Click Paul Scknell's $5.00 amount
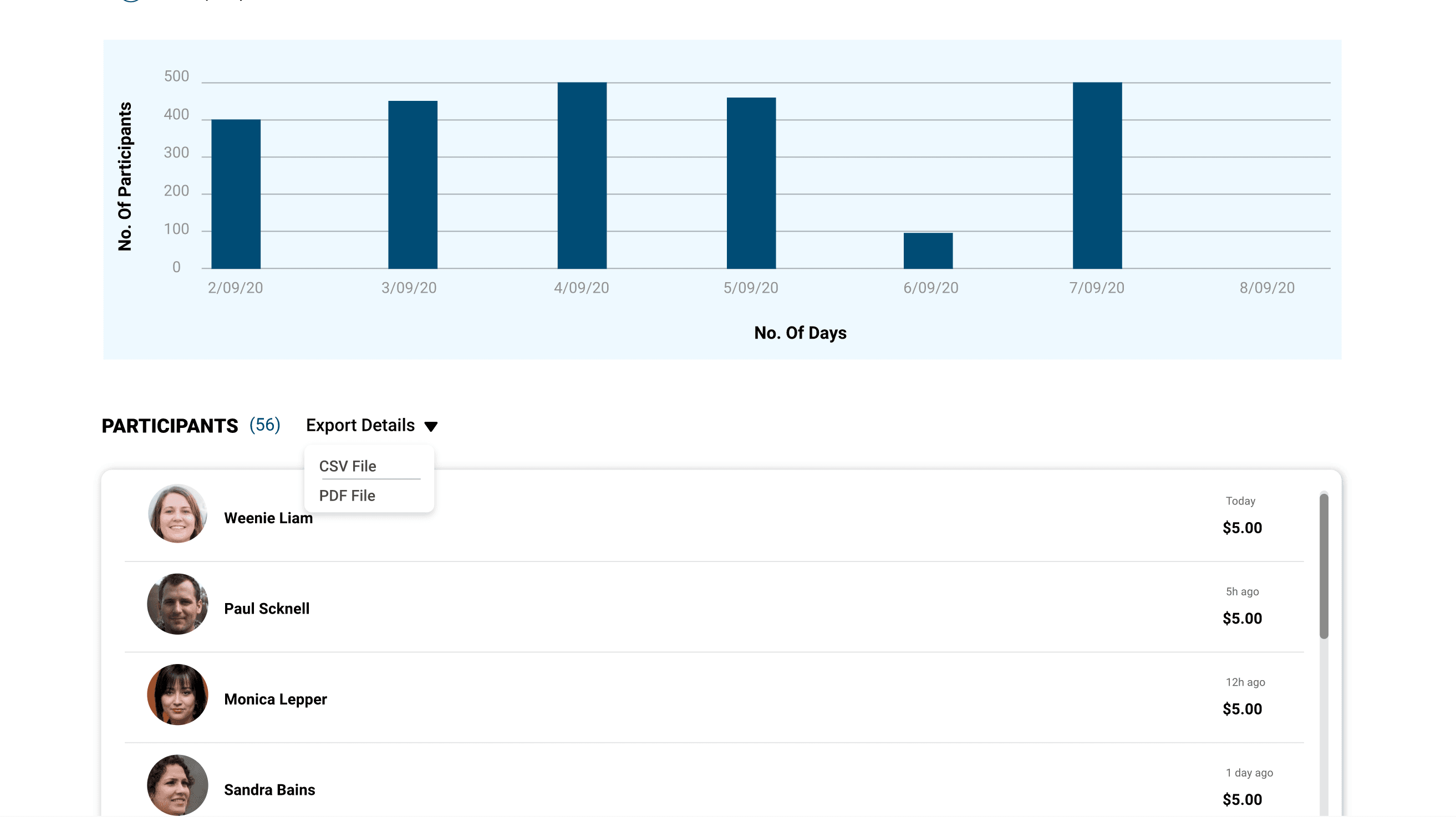The image size is (1456, 817). point(1243,619)
